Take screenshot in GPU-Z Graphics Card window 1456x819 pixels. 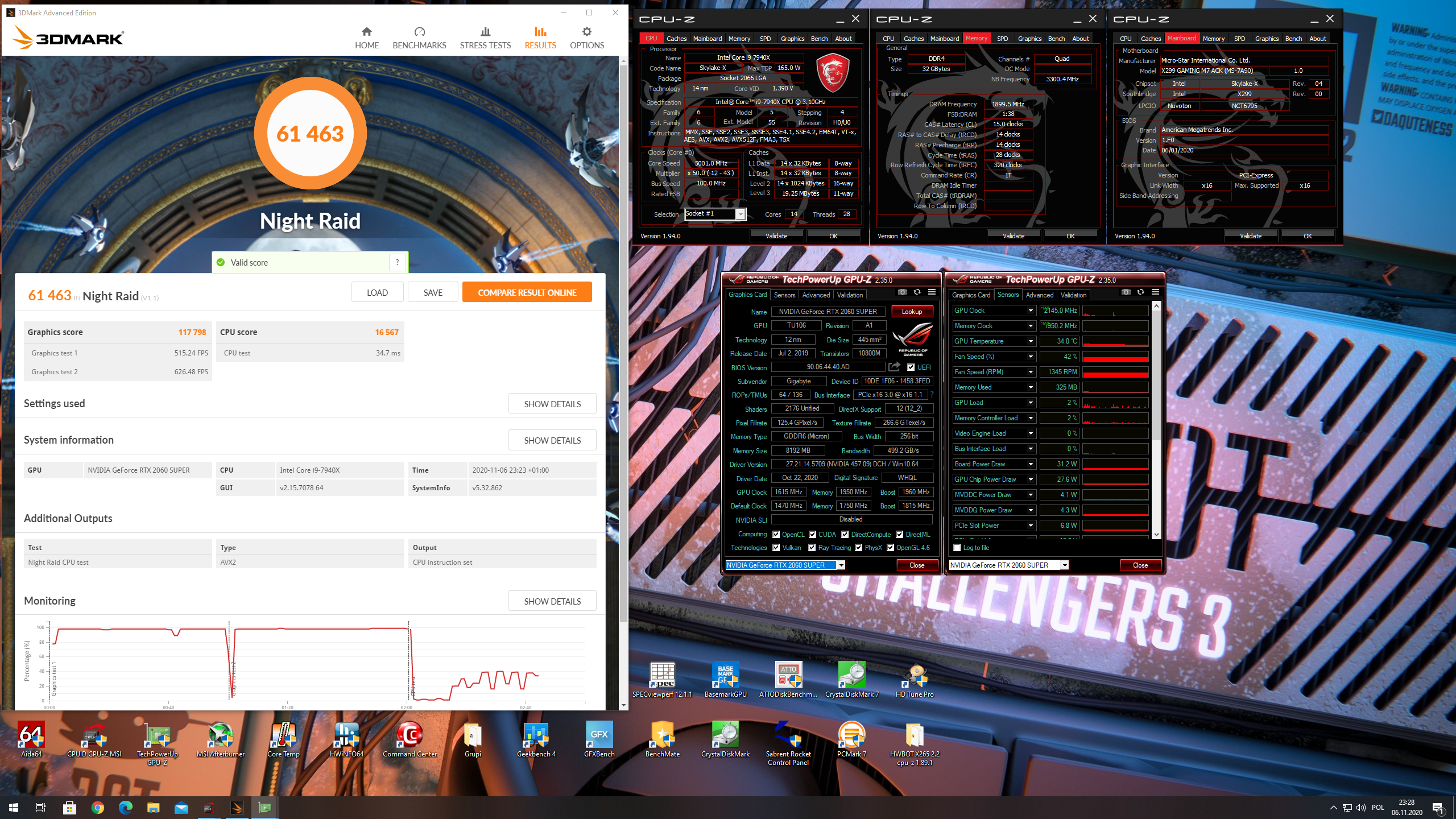pos(902,292)
